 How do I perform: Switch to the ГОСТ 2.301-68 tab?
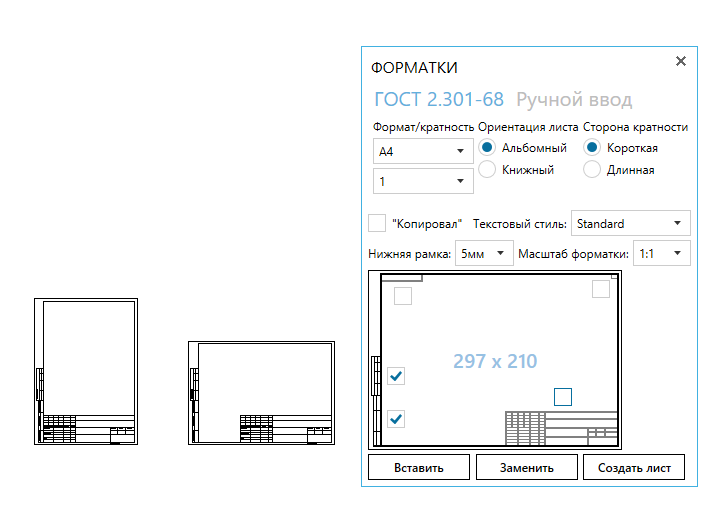click(x=438, y=100)
